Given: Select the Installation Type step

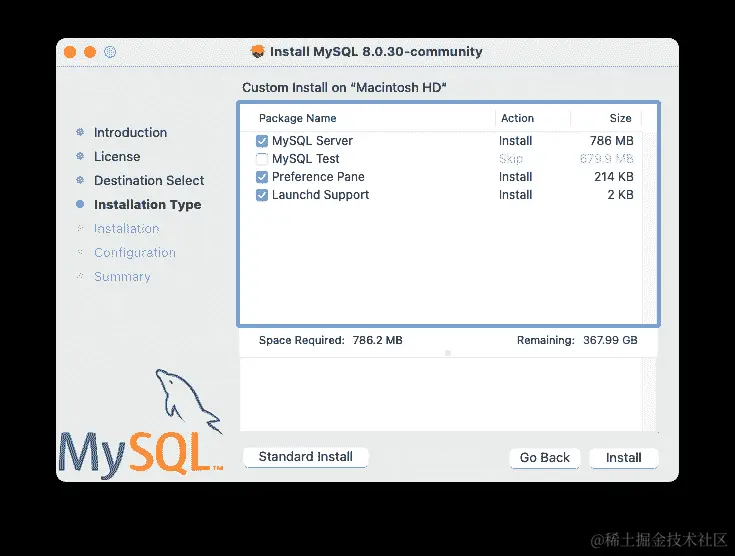Looking at the screenshot, I should (148, 205).
